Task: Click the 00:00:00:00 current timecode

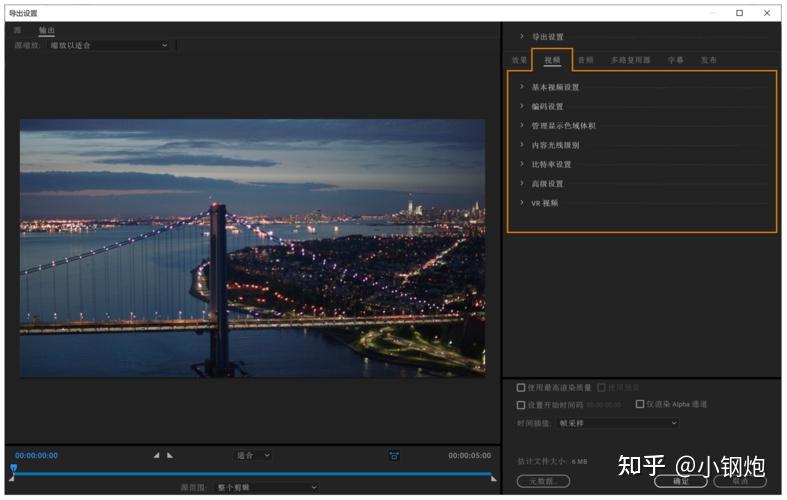Action: pyautogui.click(x=36, y=455)
